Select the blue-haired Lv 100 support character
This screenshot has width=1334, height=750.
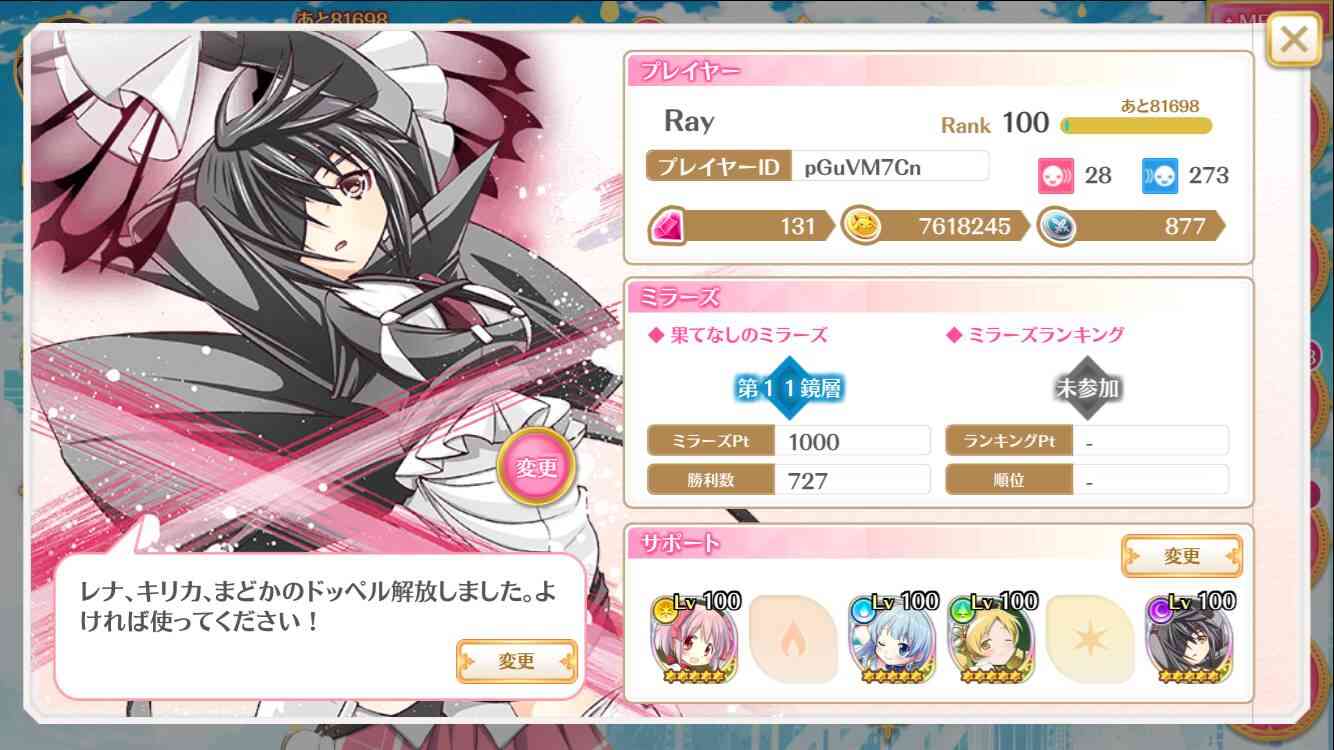pyautogui.click(x=891, y=638)
